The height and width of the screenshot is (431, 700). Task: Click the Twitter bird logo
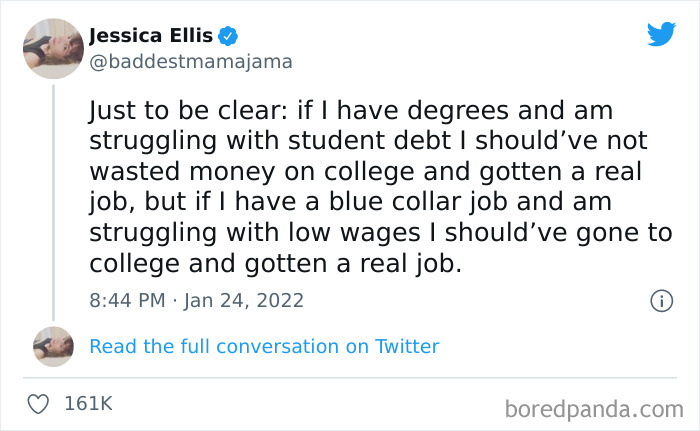[x=661, y=34]
